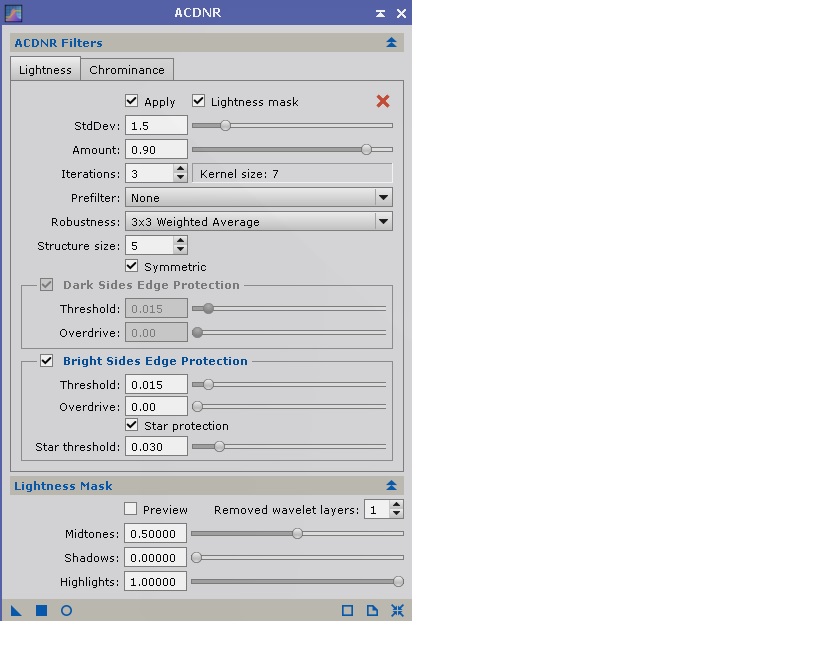This screenshot has width=838, height=645.
Task: Uncheck the Star protection option
Action: (132, 425)
